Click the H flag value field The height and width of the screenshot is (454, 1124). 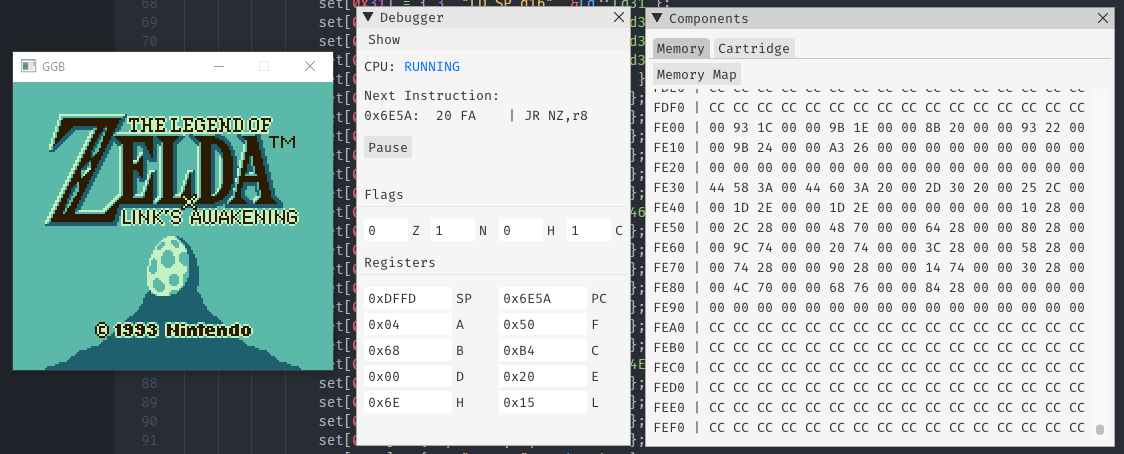pos(520,230)
